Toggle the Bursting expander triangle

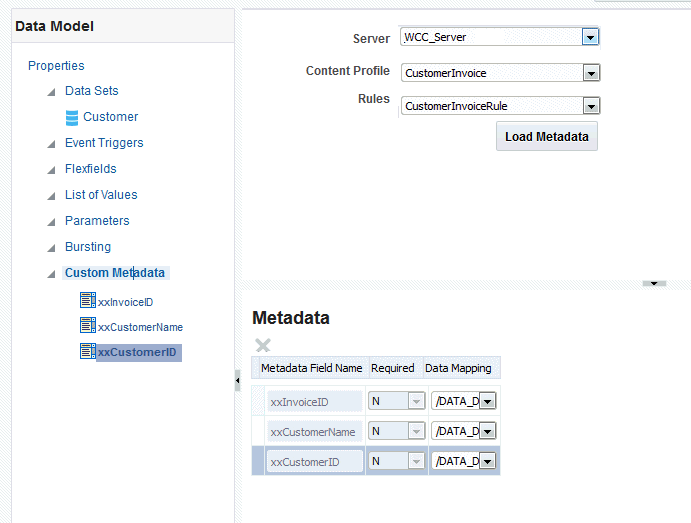(52, 248)
